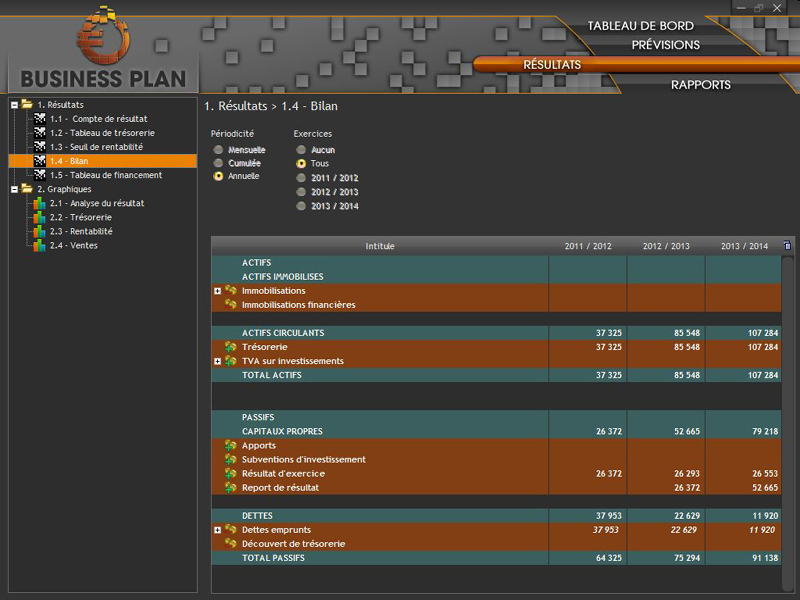Click the icon beside TVA sur investissements
Image resolution: width=800 pixels, height=600 pixels.
tap(231, 361)
